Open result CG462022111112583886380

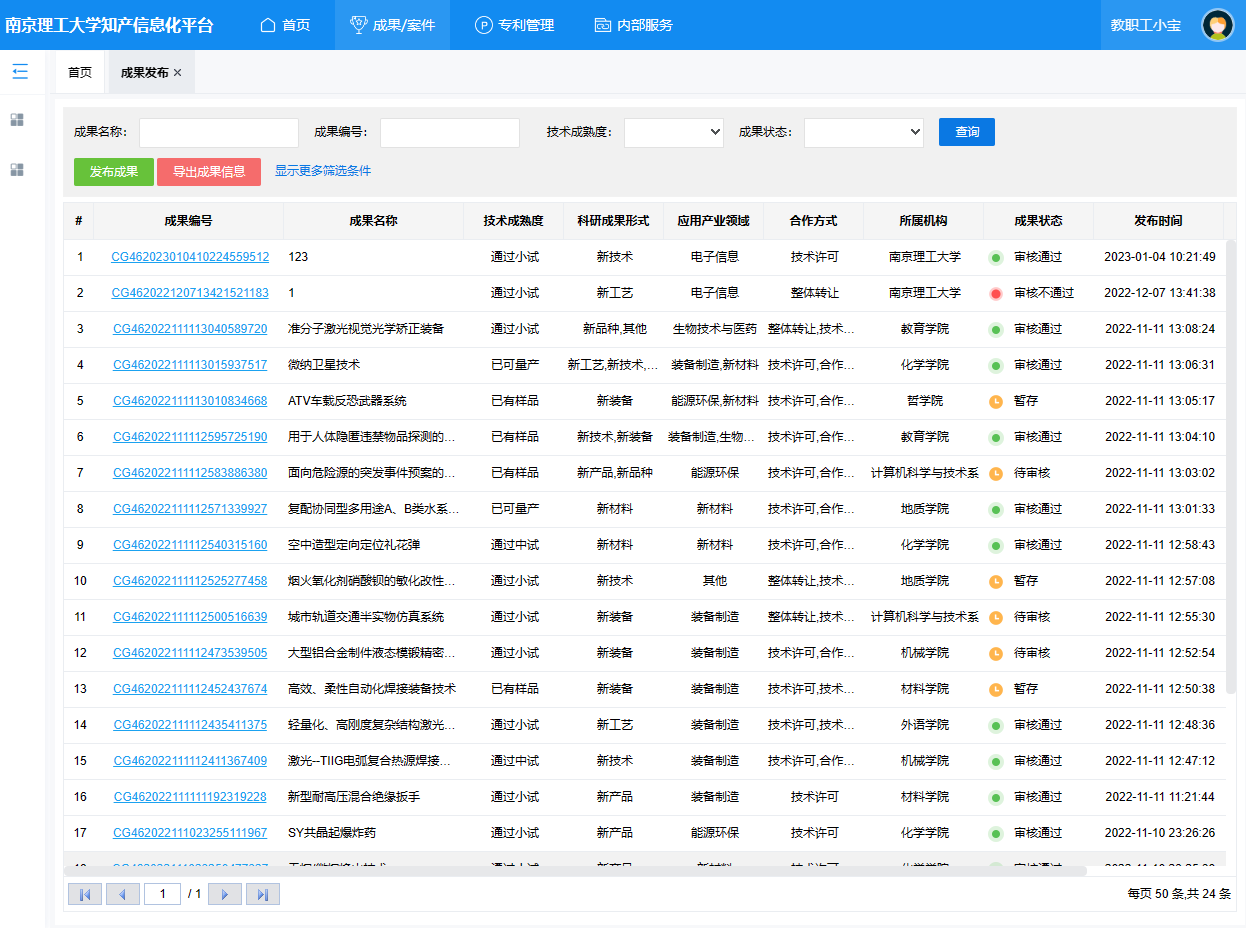coord(190,473)
